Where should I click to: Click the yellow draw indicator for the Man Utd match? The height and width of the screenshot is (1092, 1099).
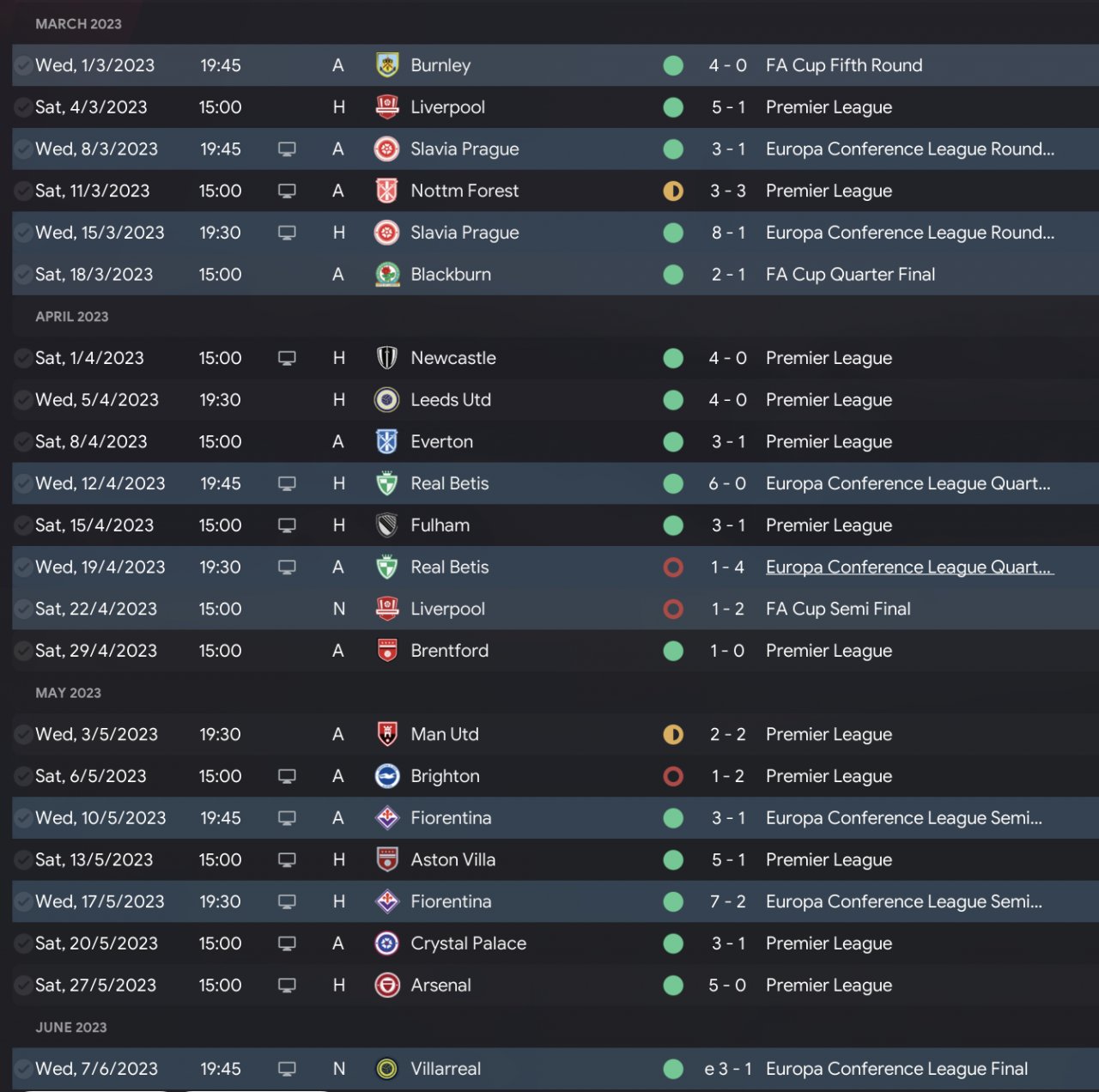tap(673, 734)
